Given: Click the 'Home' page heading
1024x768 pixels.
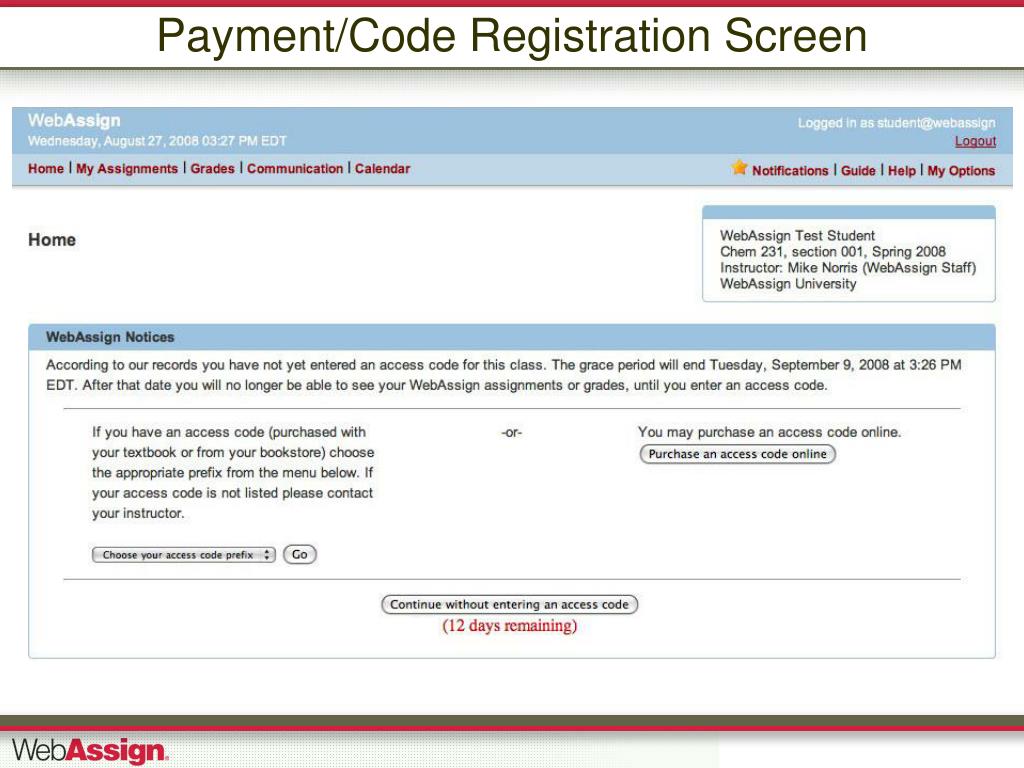Looking at the screenshot, I should tap(52, 240).
